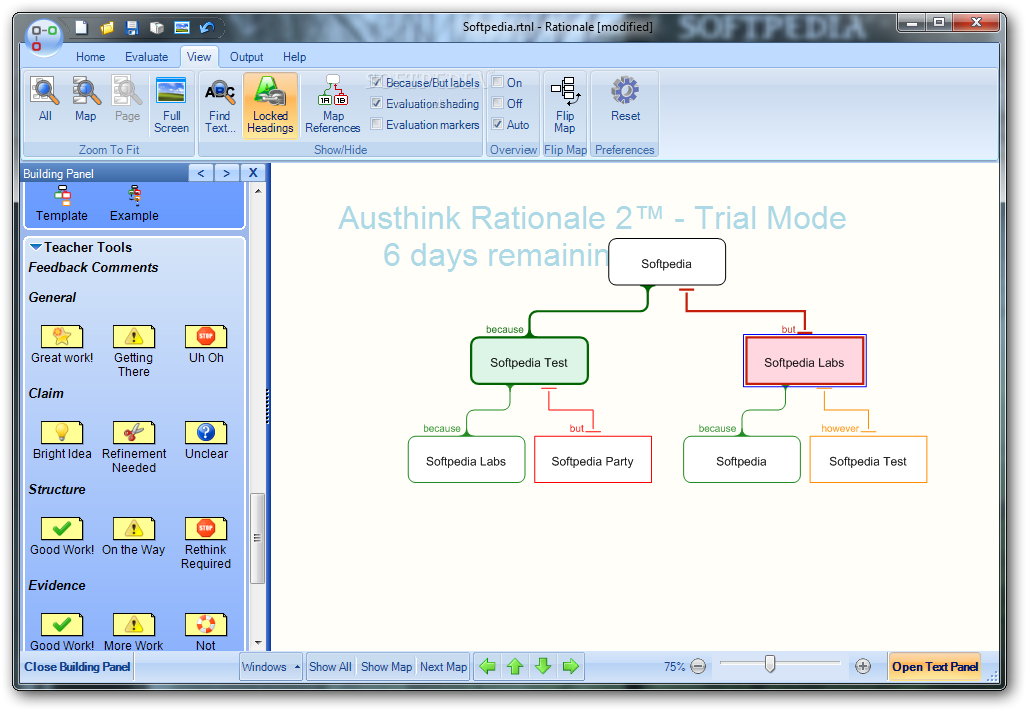This screenshot has height=711, width=1027.
Task: Click the zoom slider handle
Action: pyautogui.click(x=770, y=665)
